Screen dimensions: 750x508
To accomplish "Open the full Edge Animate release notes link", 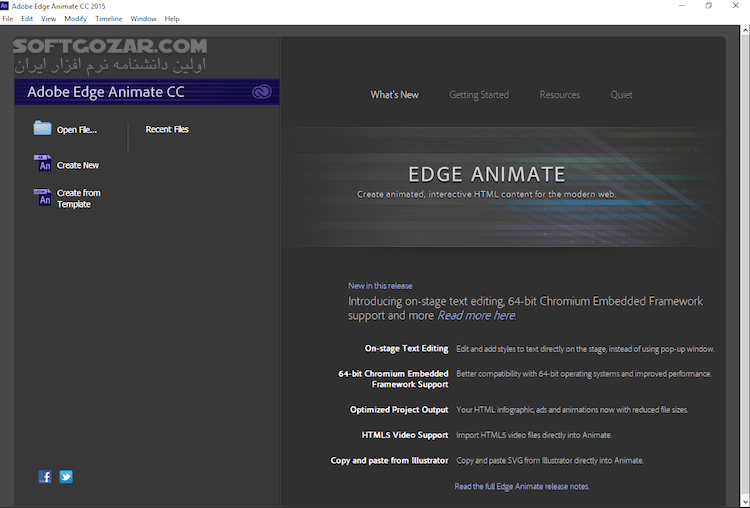I will (522, 486).
